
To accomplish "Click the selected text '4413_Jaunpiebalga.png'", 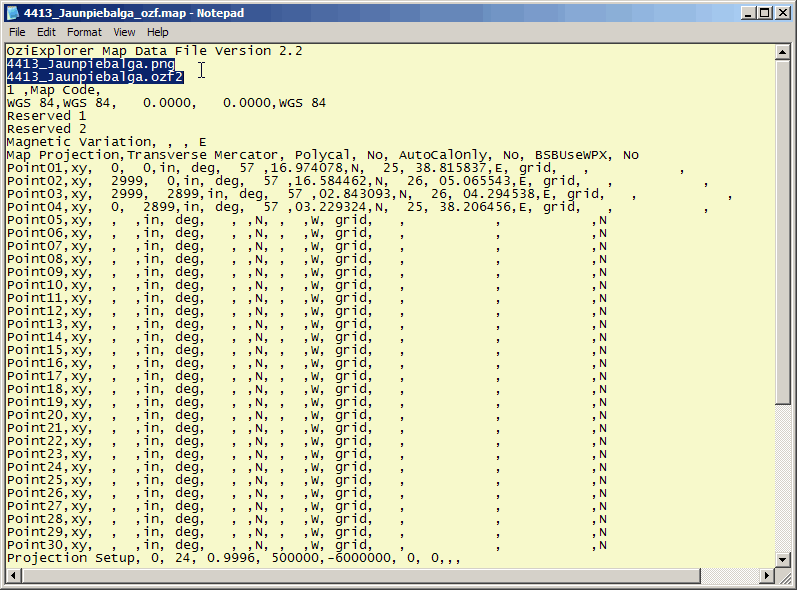I will [90, 64].
